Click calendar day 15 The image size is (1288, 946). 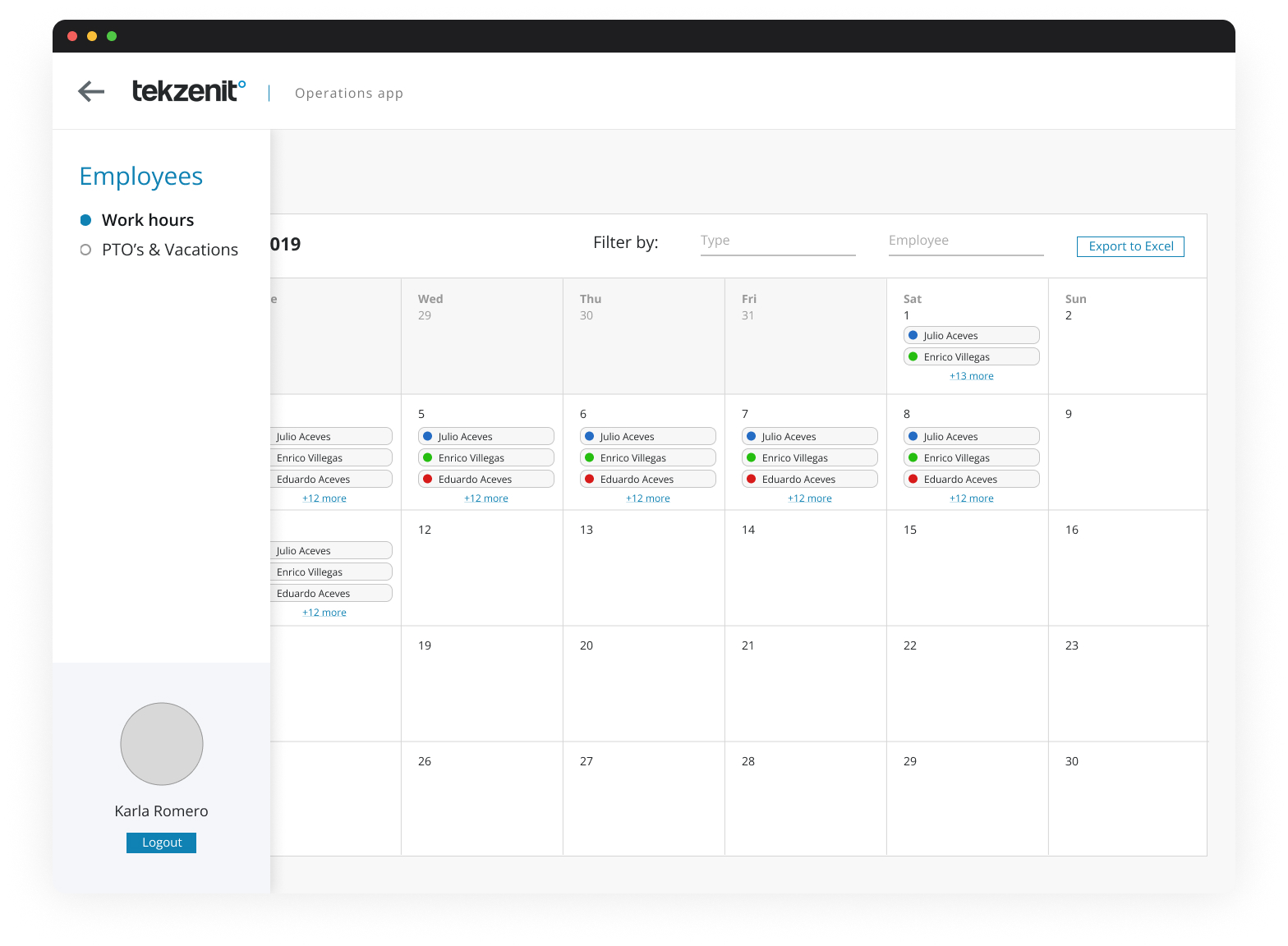968,568
